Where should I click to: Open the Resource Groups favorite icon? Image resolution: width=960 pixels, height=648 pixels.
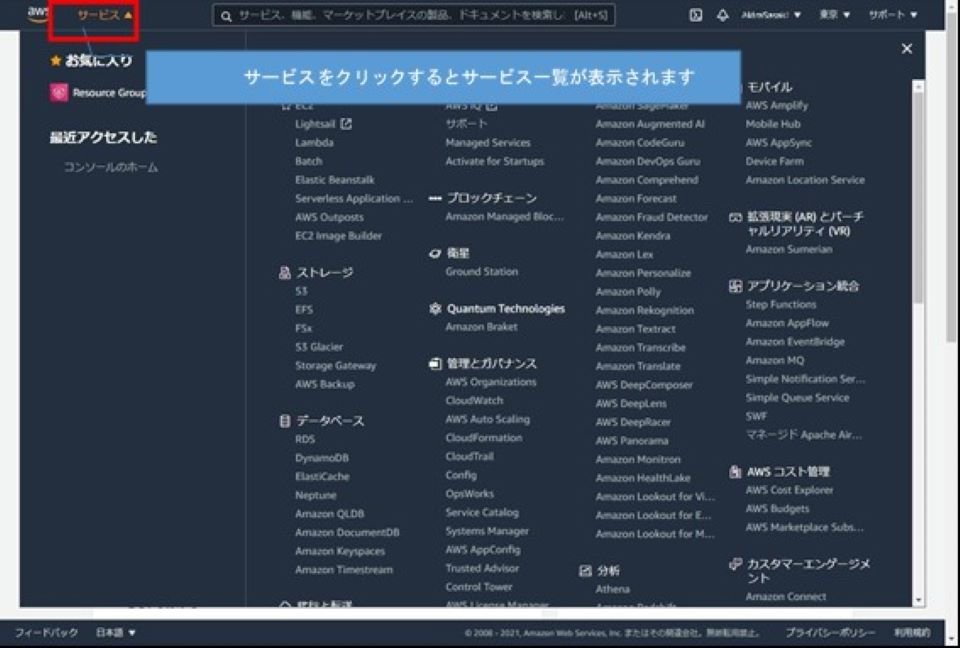tap(59, 92)
